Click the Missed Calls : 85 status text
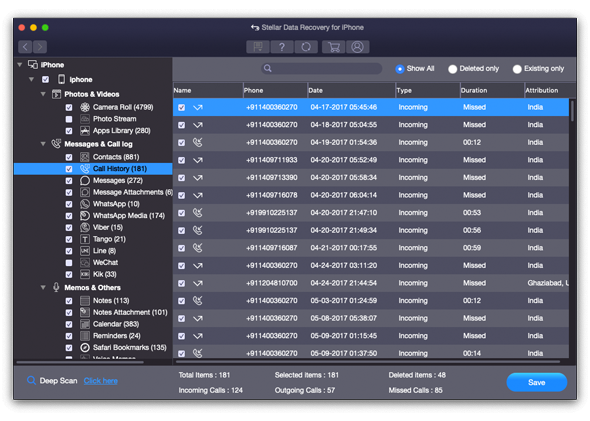 tap(415, 391)
